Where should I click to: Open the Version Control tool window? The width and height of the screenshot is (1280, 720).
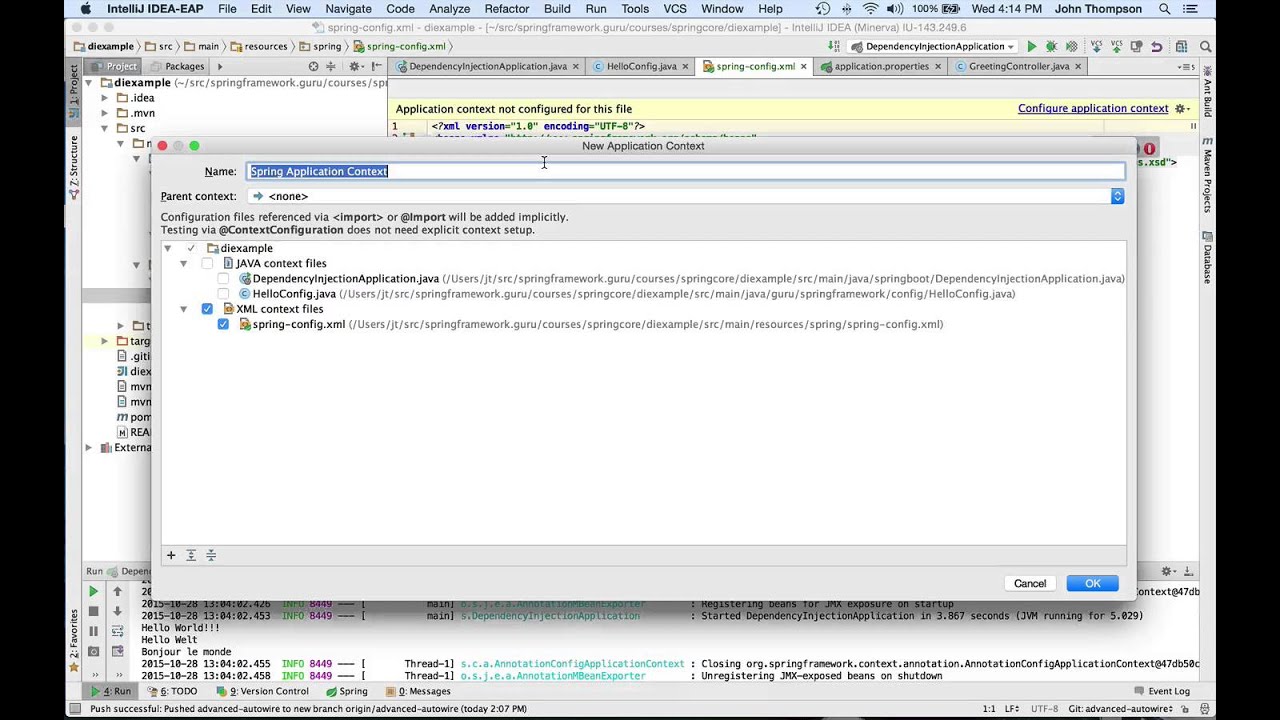coord(263,691)
